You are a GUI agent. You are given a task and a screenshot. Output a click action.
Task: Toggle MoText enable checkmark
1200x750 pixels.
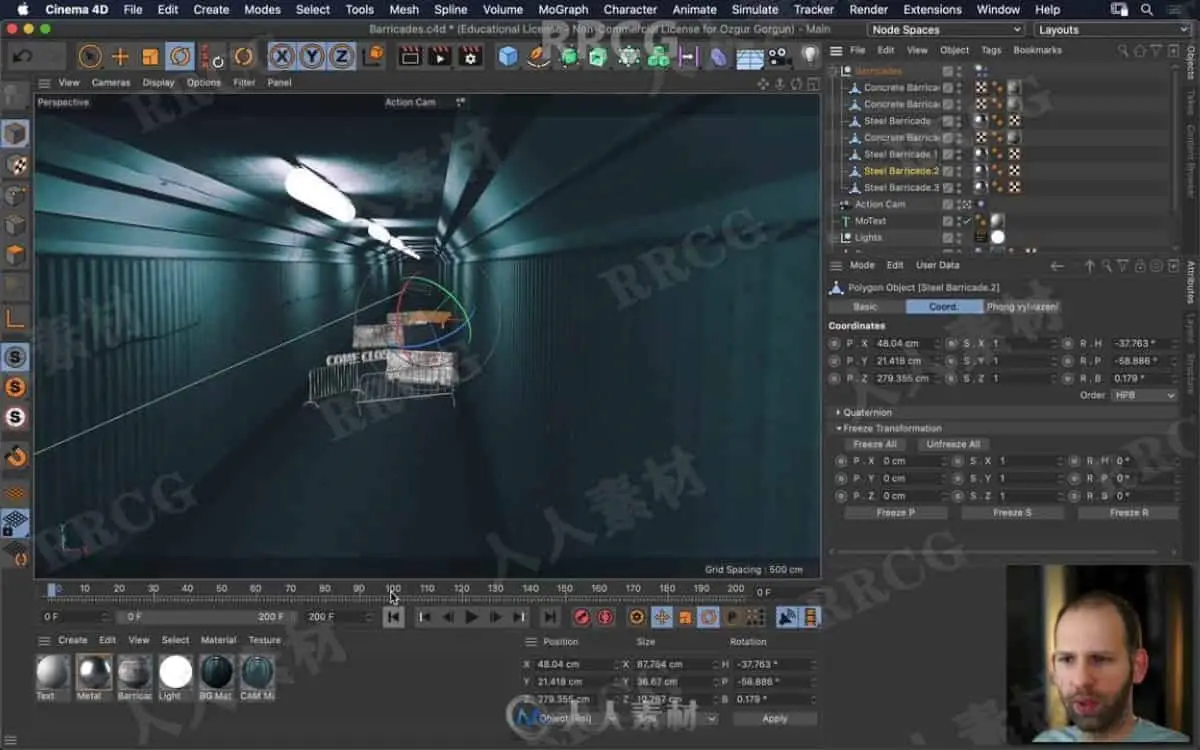tap(966, 221)
